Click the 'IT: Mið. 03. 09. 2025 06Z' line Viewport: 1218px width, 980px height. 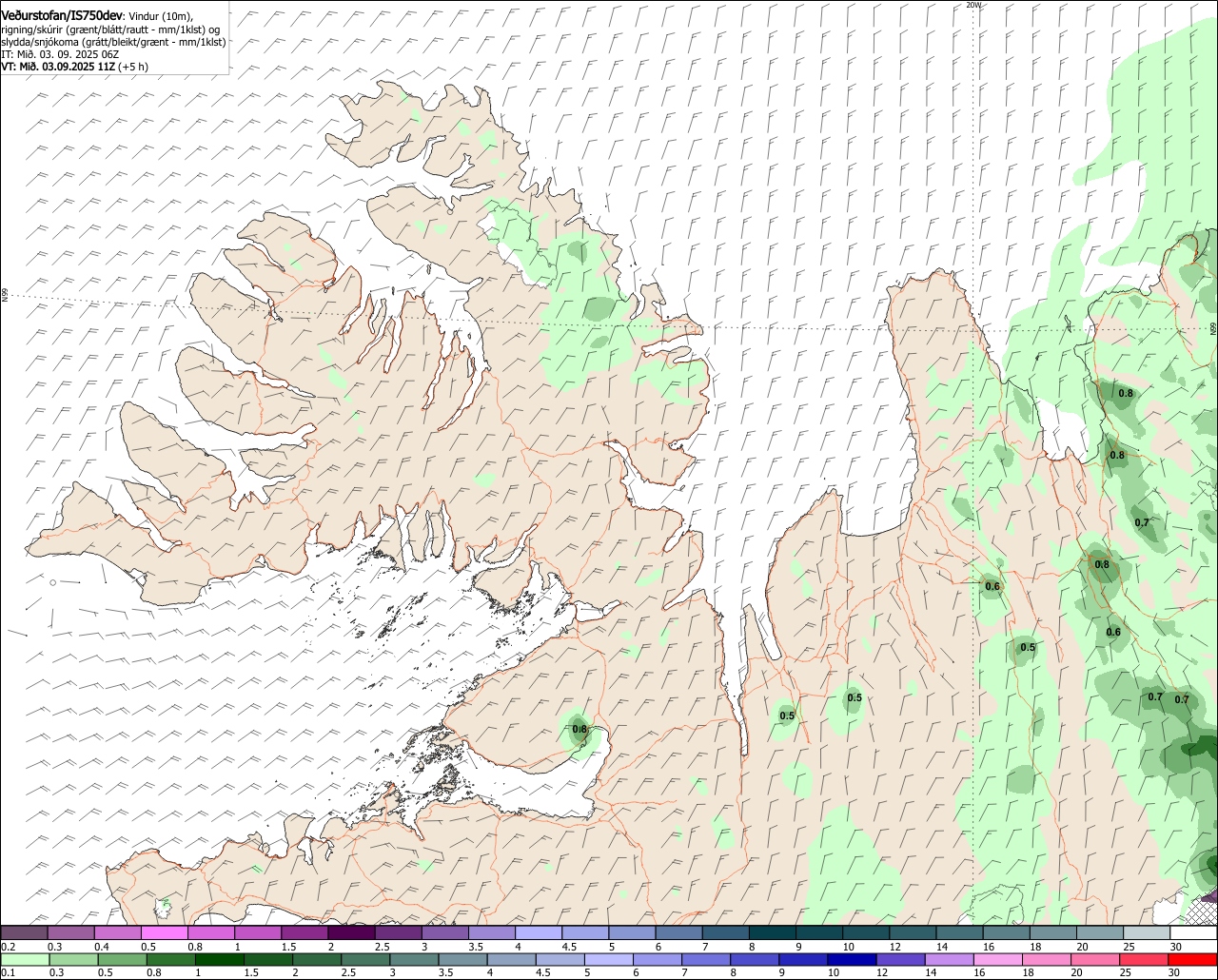60,54
